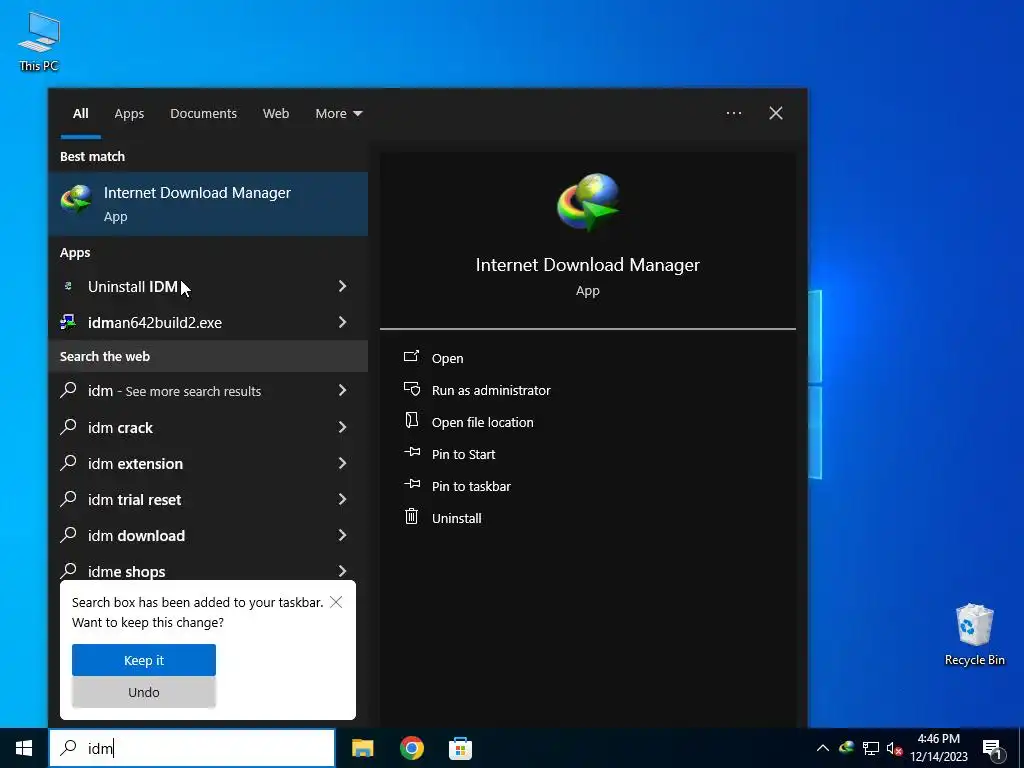Dismiss the search box notification popup
Screen dimensions: 1024x768
click(336, 602)
